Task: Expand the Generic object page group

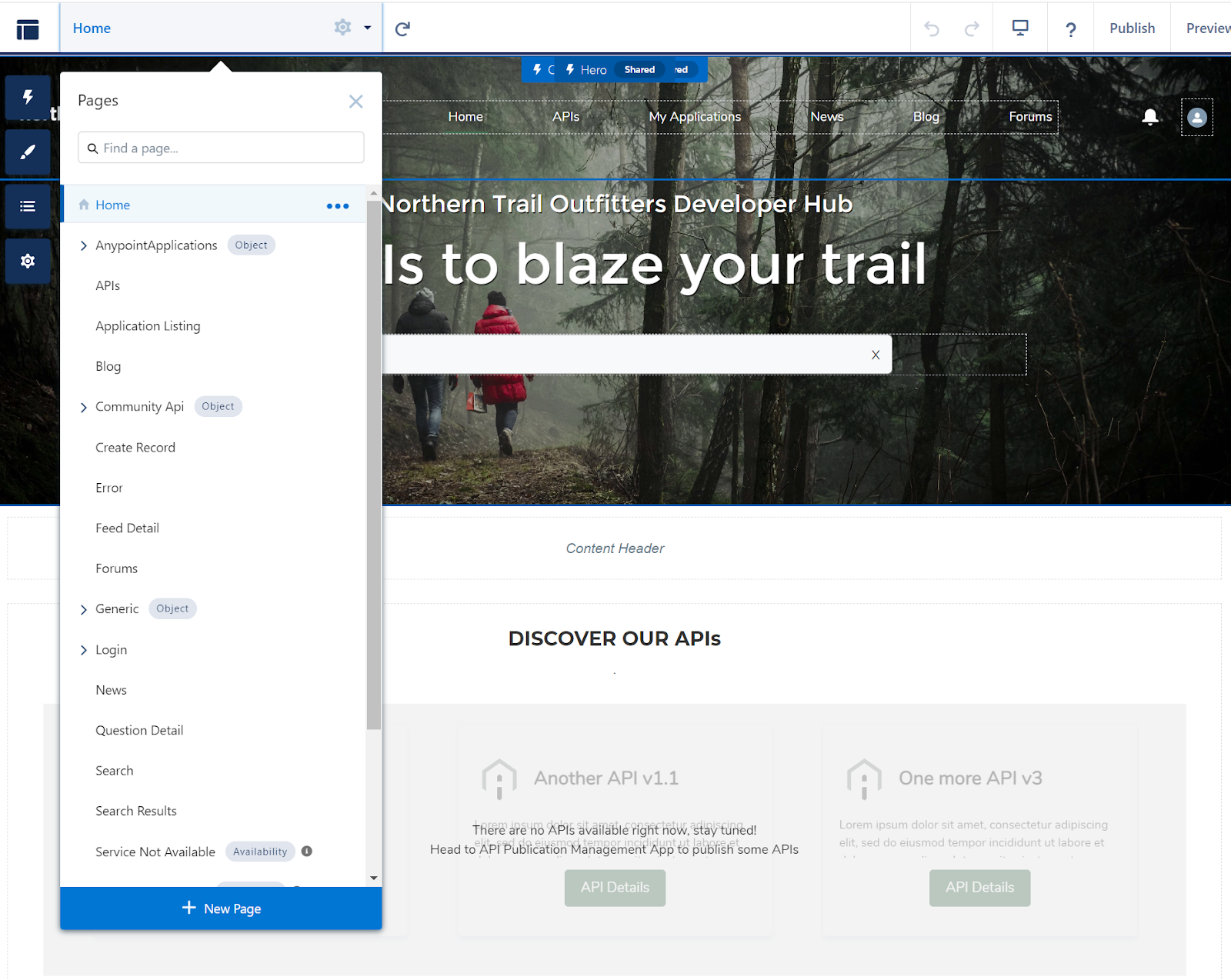Action: 84,610
